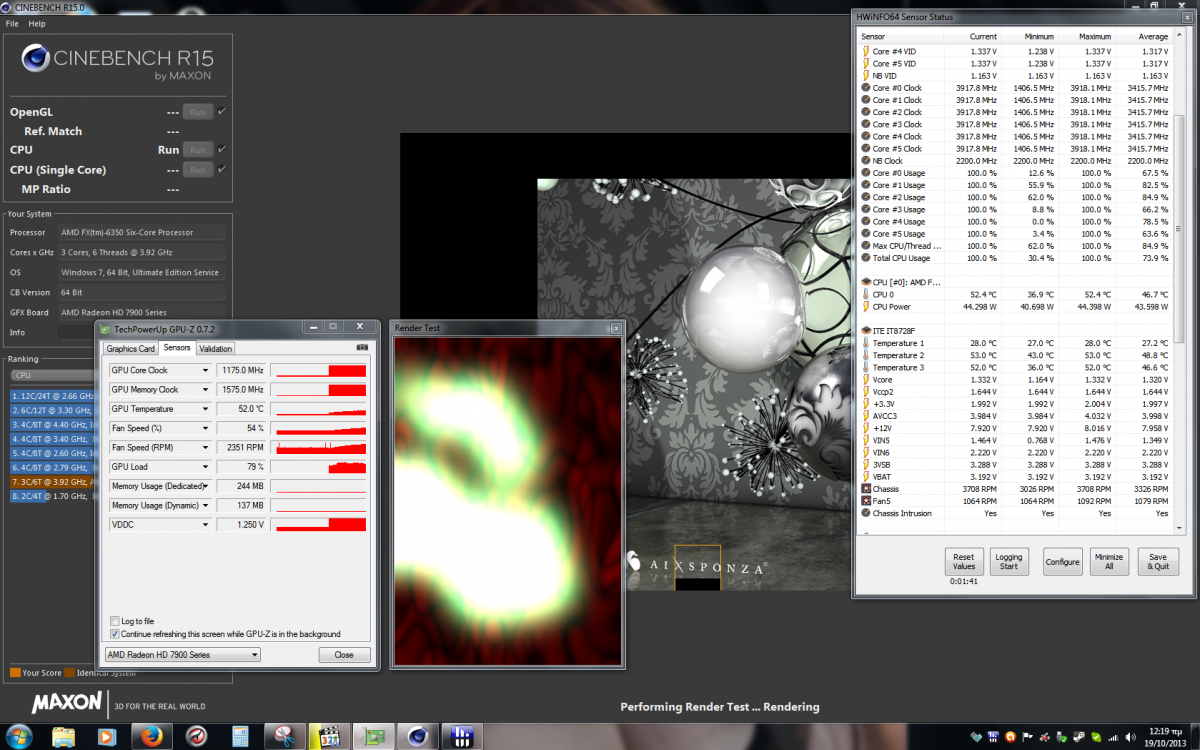This screenshot has width=1200, height=750.
Task: Click Reset Values in HWiNFO
Action: [x=963, y=561]
